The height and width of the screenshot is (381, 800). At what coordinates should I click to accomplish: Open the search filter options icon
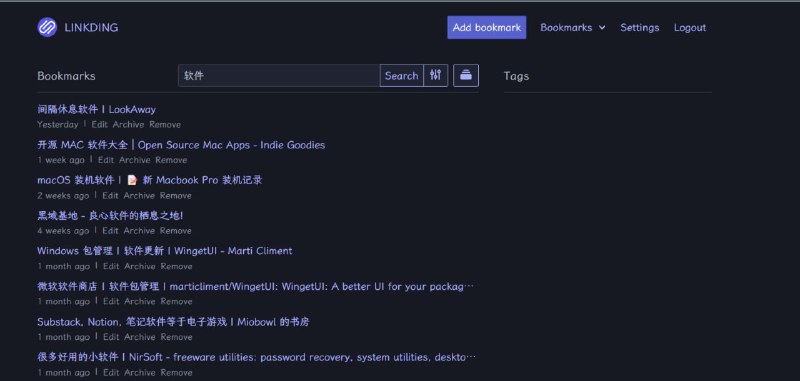click(435, 75)
